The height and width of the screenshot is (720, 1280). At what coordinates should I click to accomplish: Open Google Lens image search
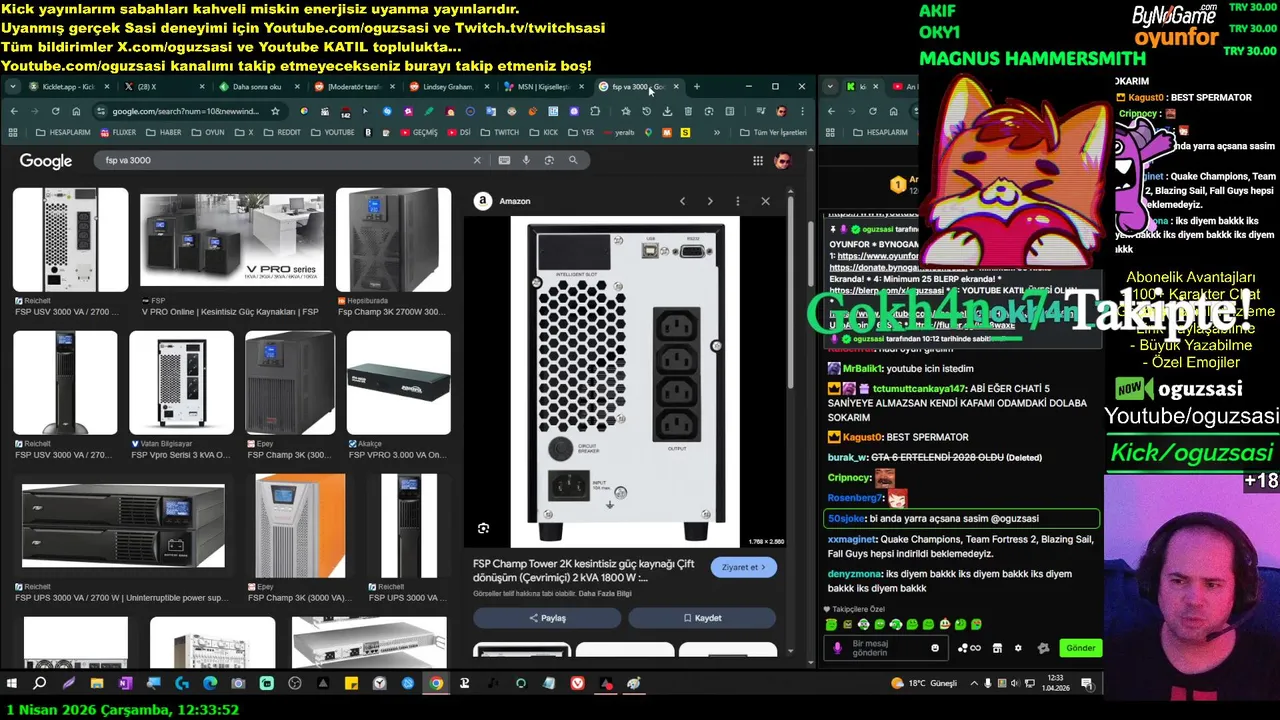pyautogui.click(x=549, y=160)
